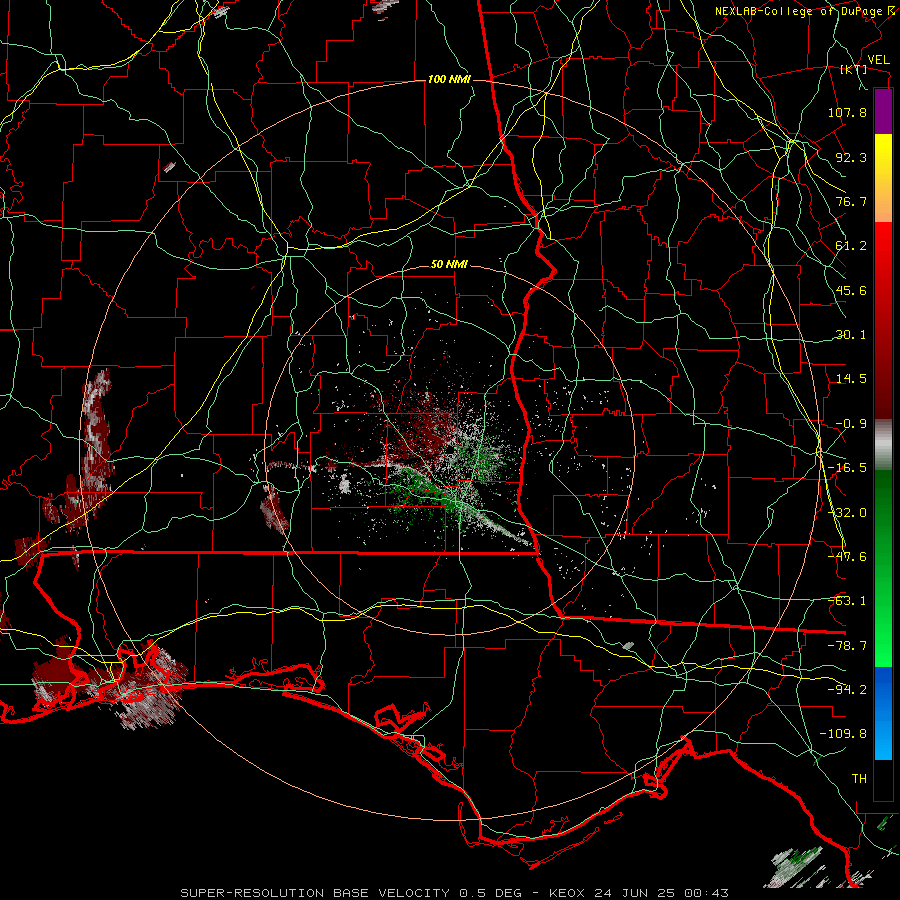Click the -78.7 legend value
Viewport: 900px width, 900px height.
click(x=847, y=646)
